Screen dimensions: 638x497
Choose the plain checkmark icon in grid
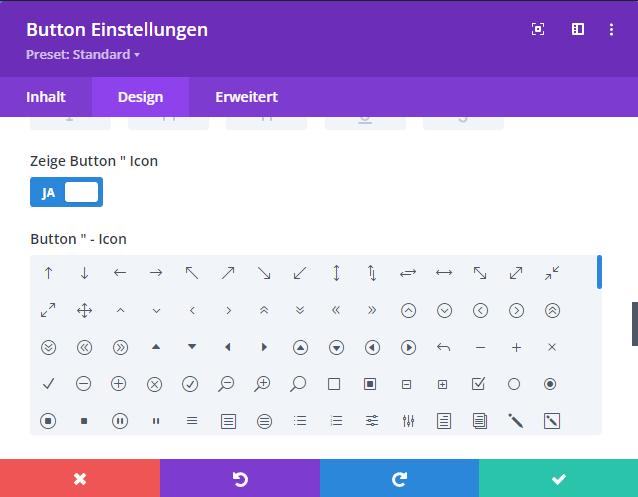(x=48, y=384)
